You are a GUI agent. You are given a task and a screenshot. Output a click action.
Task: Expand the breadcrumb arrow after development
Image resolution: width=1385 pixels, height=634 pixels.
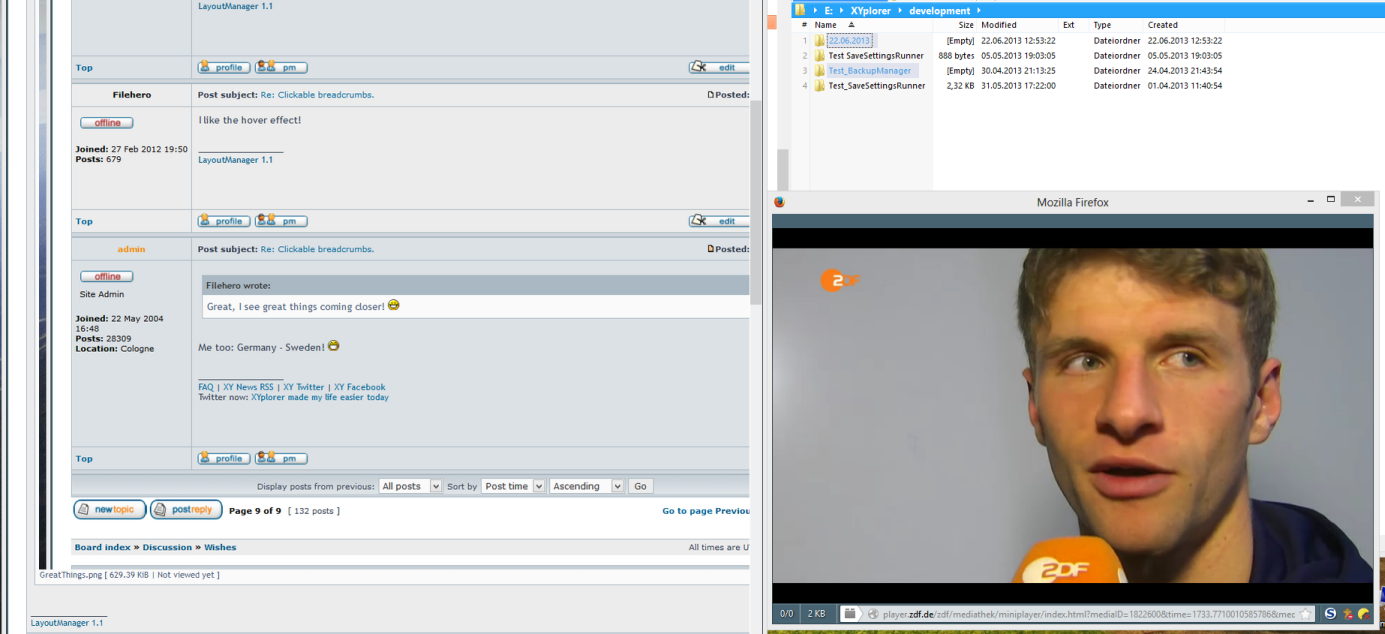tap(978, 11)
